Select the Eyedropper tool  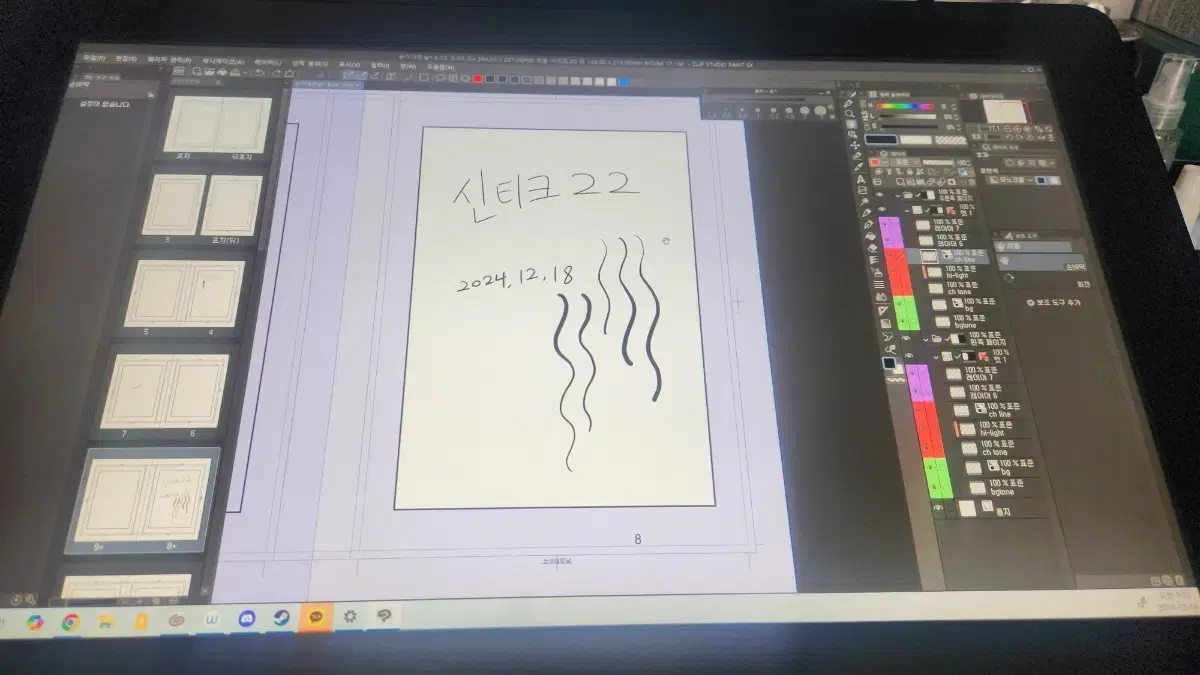coord(859,167)
